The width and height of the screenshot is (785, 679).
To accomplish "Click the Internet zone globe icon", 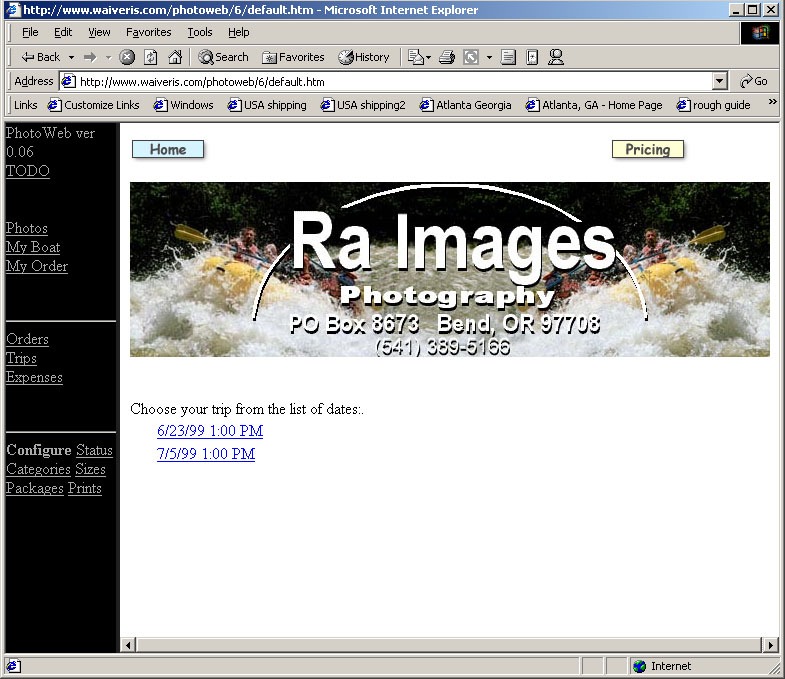I will coord(639,666).
